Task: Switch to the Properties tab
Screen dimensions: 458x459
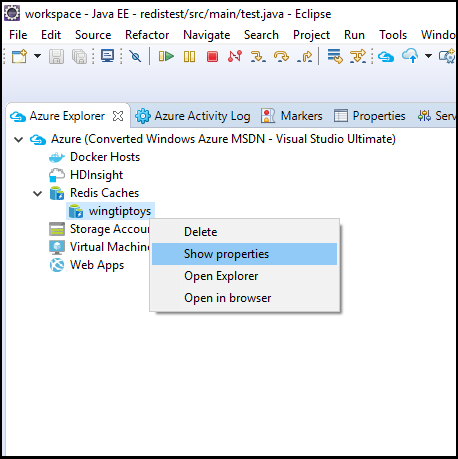Action: (x=370, y=116)
